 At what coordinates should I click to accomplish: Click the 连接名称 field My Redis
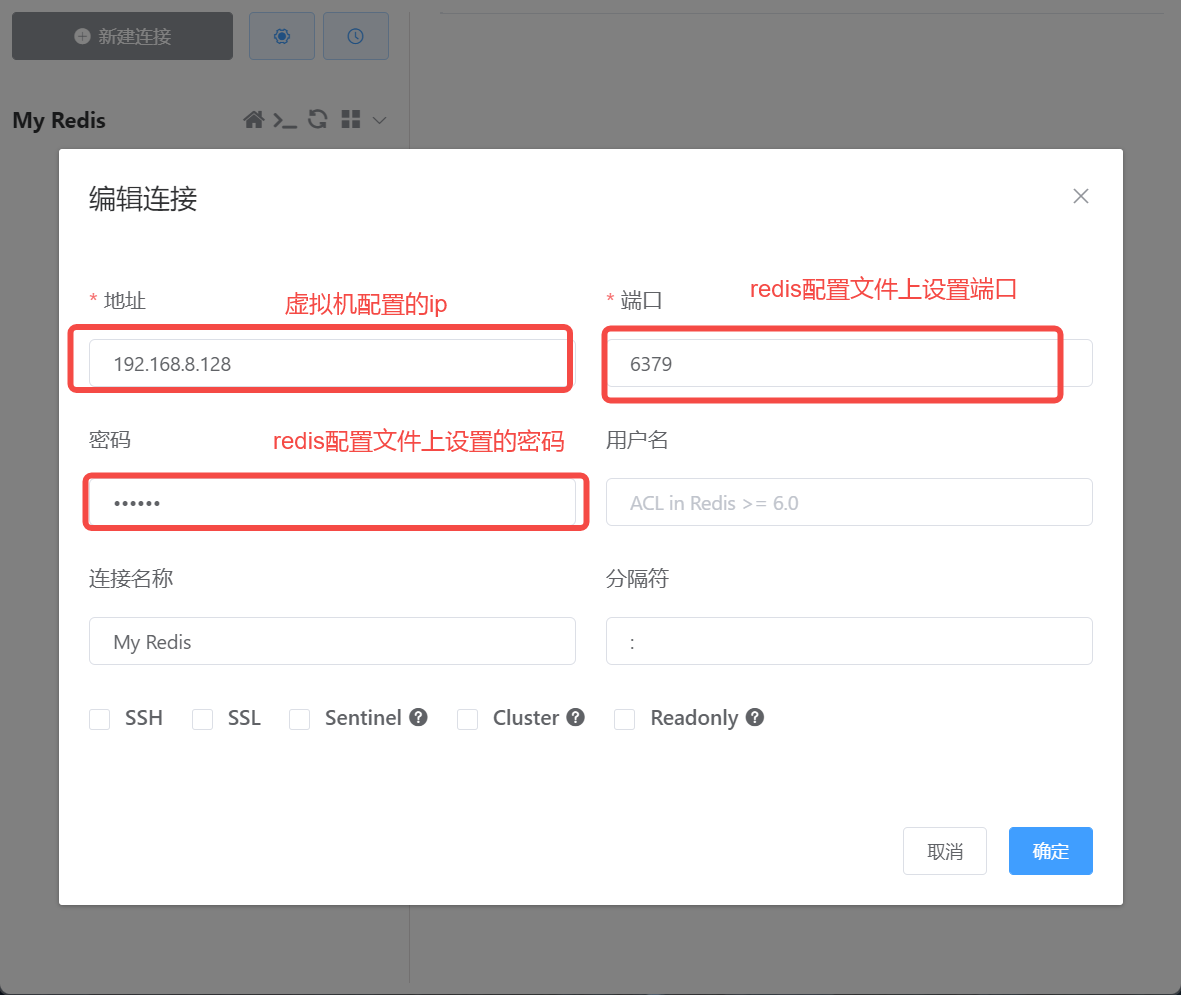point(332,641)
